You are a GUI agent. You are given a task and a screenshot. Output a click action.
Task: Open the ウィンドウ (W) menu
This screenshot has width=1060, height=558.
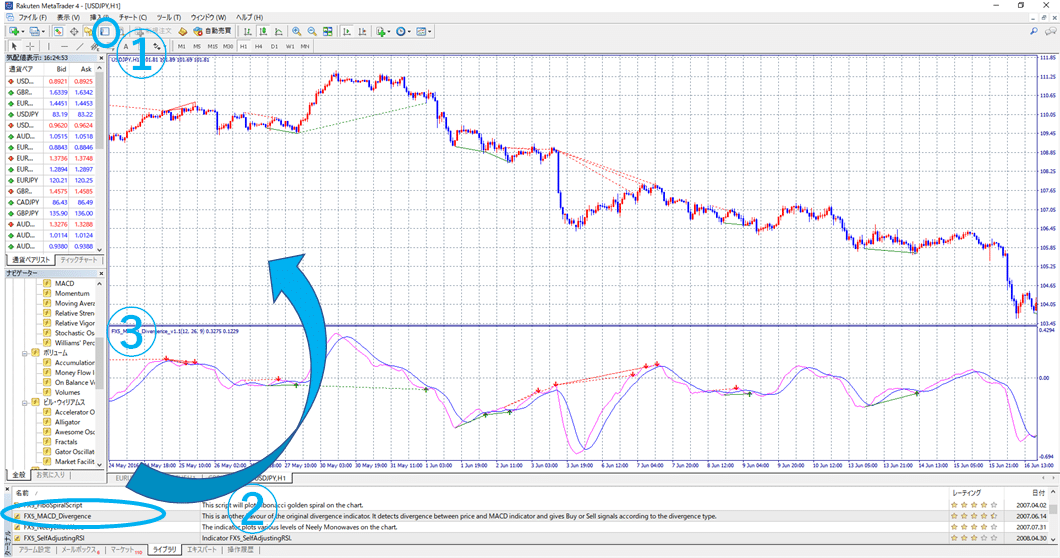coord(208,18)
